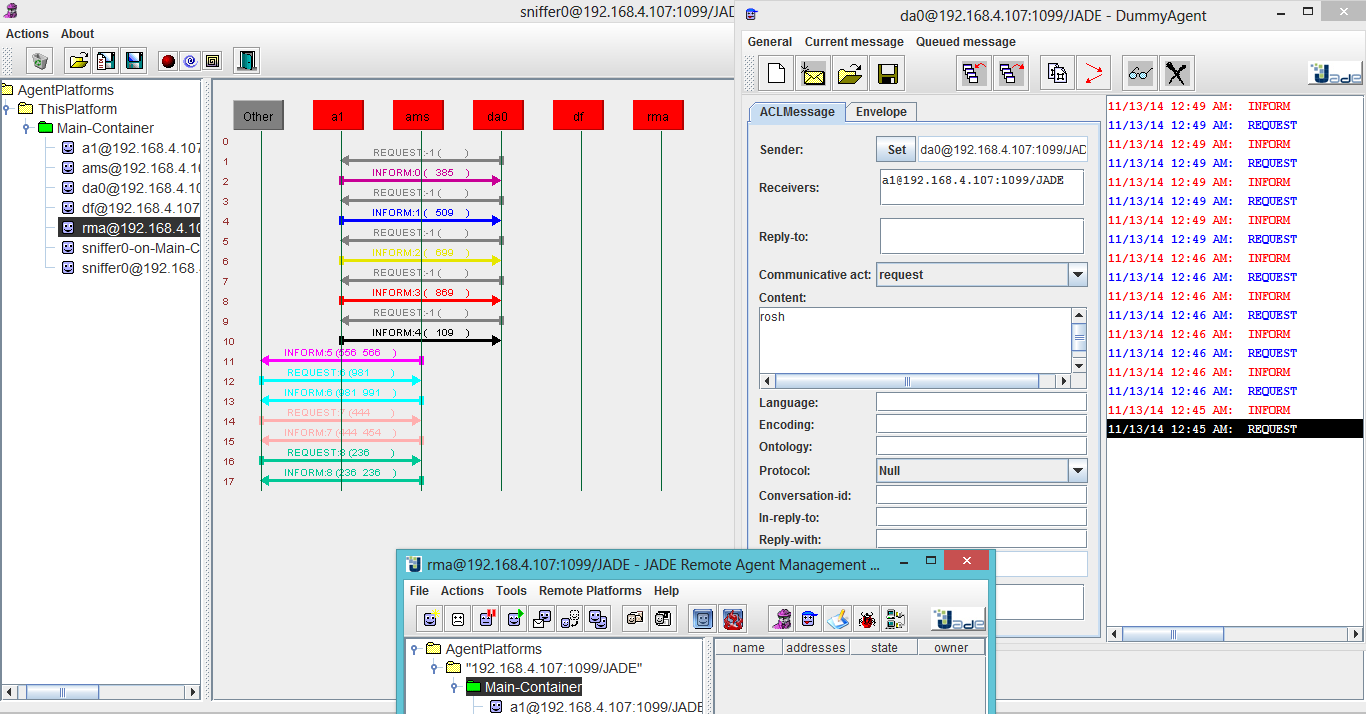Open Tools menu in RMA window

(511, 591)
